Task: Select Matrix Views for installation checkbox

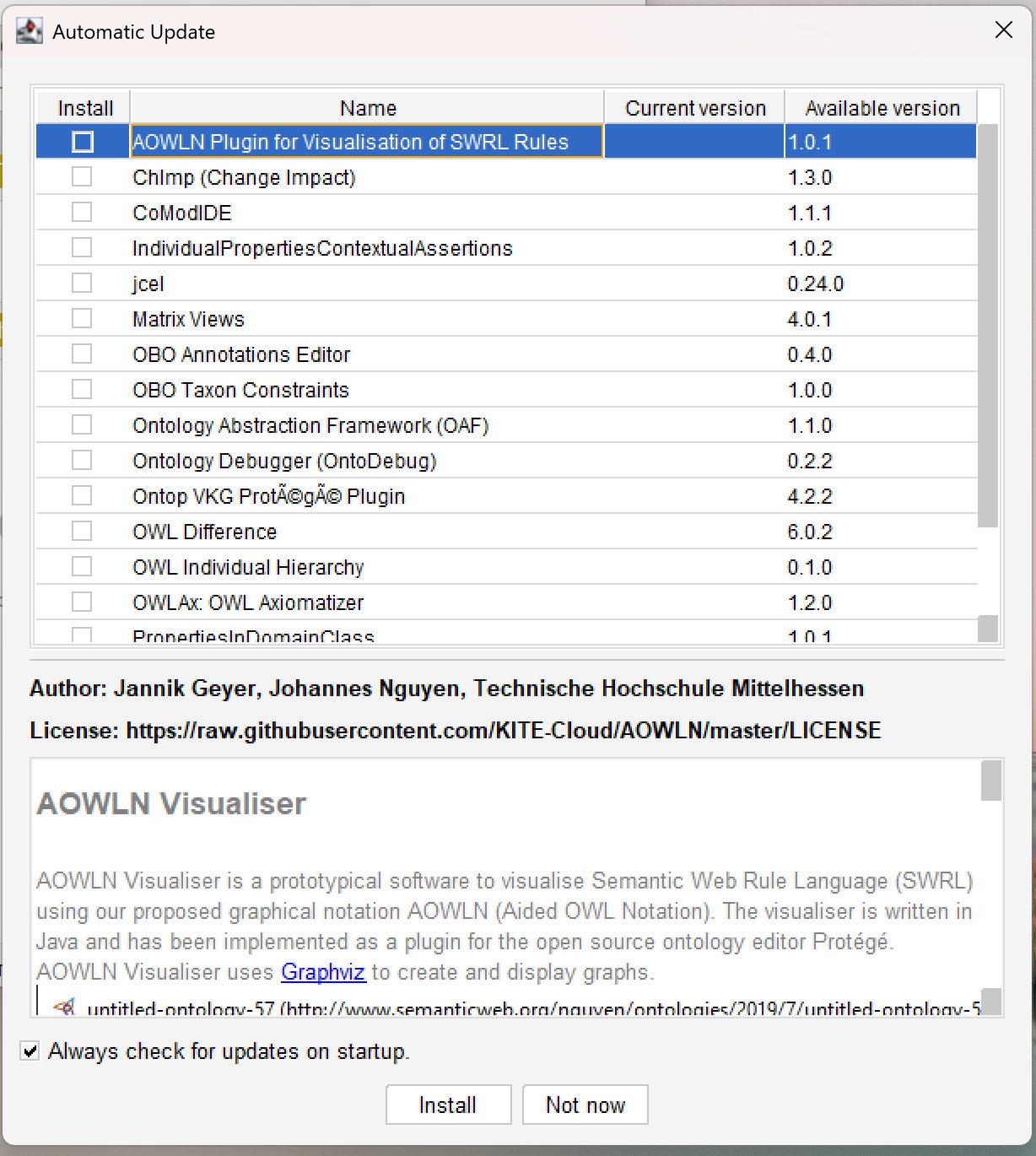Action: [82, 319]
